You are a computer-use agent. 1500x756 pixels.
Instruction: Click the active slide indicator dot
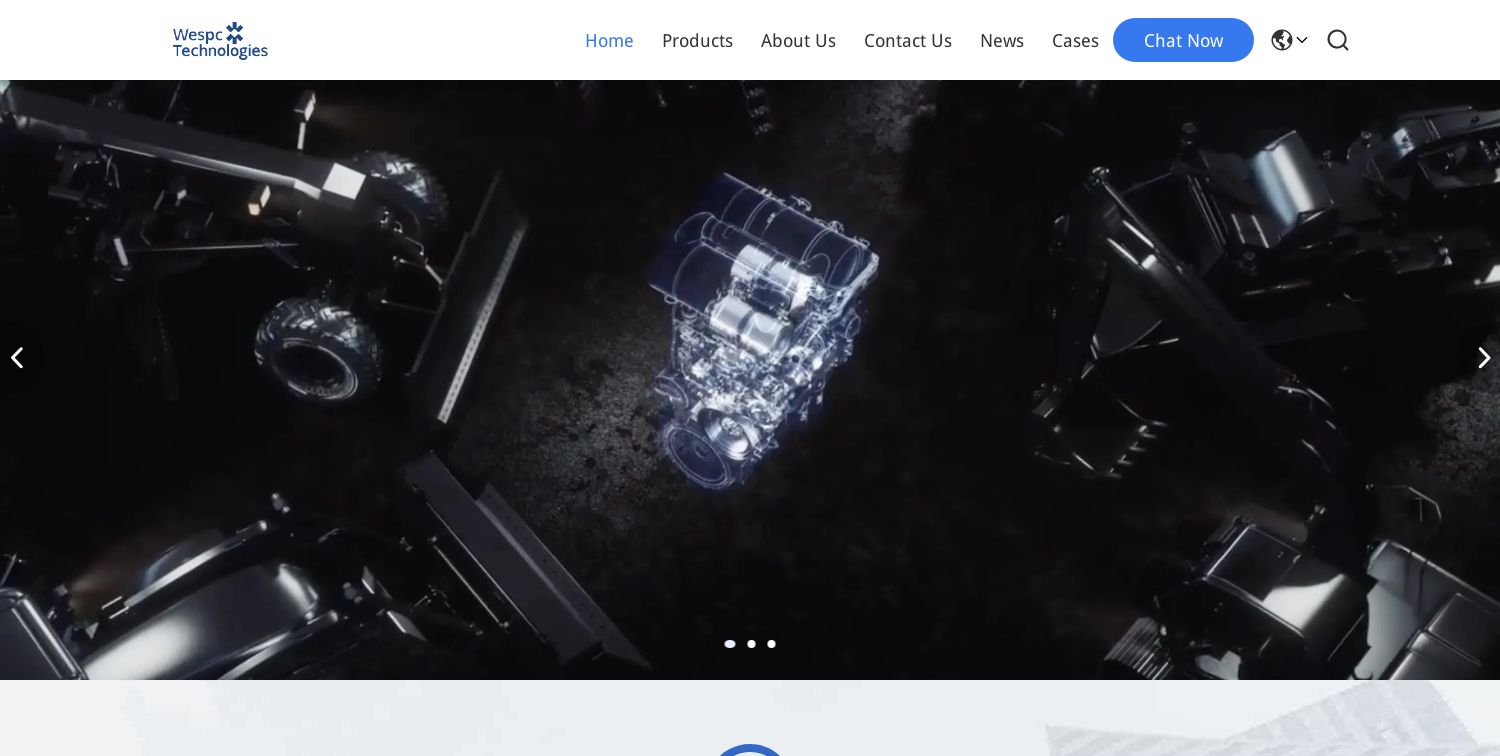[730, 644]
